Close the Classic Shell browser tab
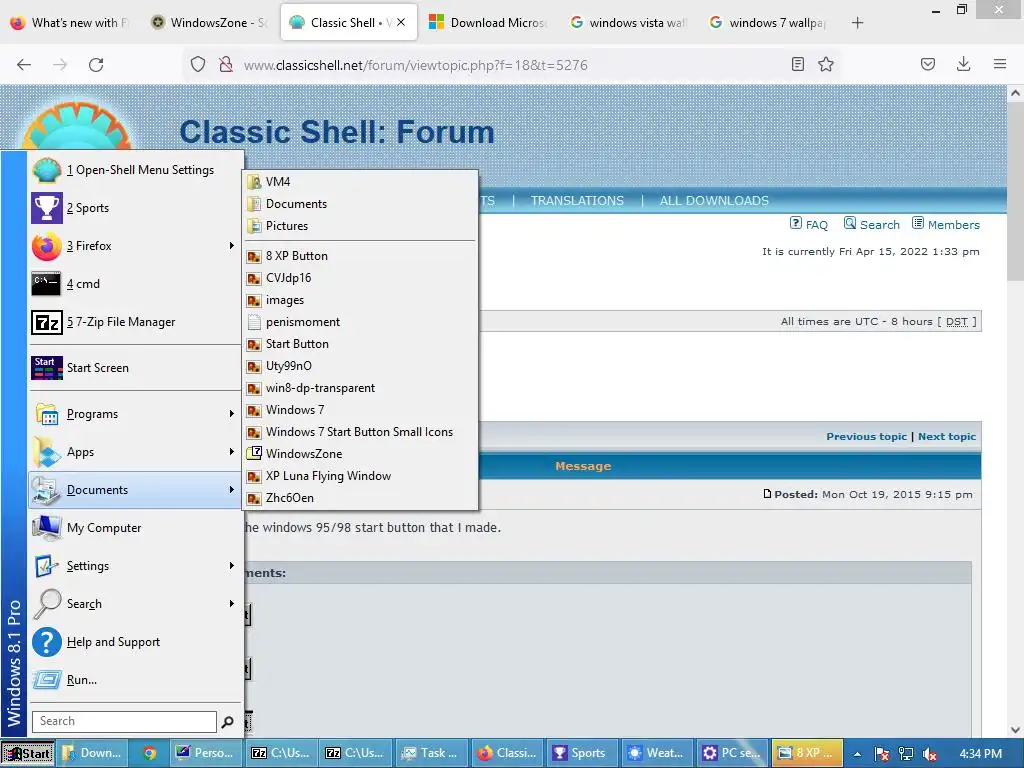Viewport: 1024px width, 768px height. click(401, 22)
